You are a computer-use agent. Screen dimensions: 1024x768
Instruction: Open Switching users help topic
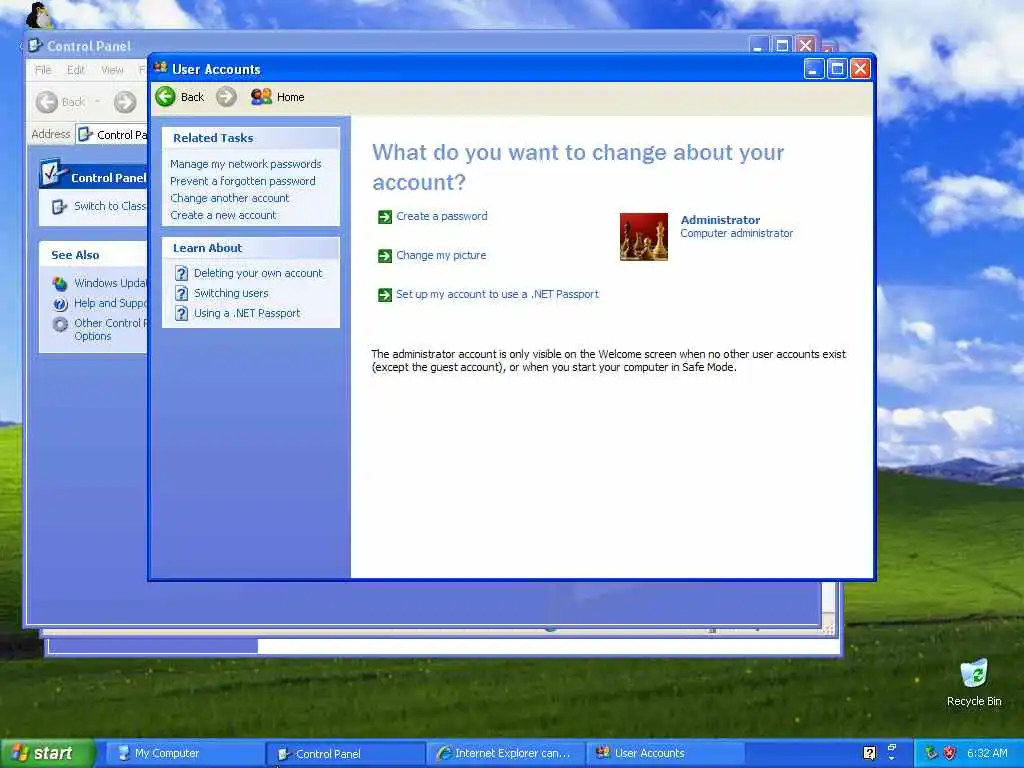231,293
